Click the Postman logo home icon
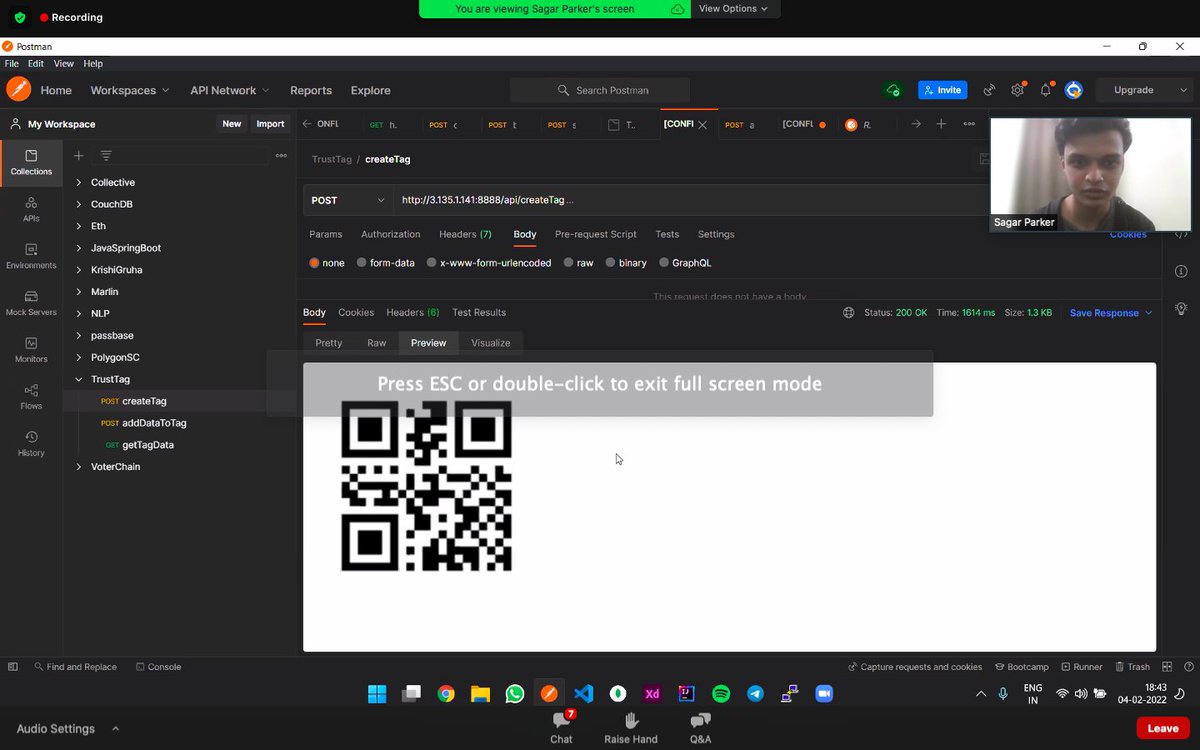This screenshot has height=750, width=1200. (x=18, y=89)
